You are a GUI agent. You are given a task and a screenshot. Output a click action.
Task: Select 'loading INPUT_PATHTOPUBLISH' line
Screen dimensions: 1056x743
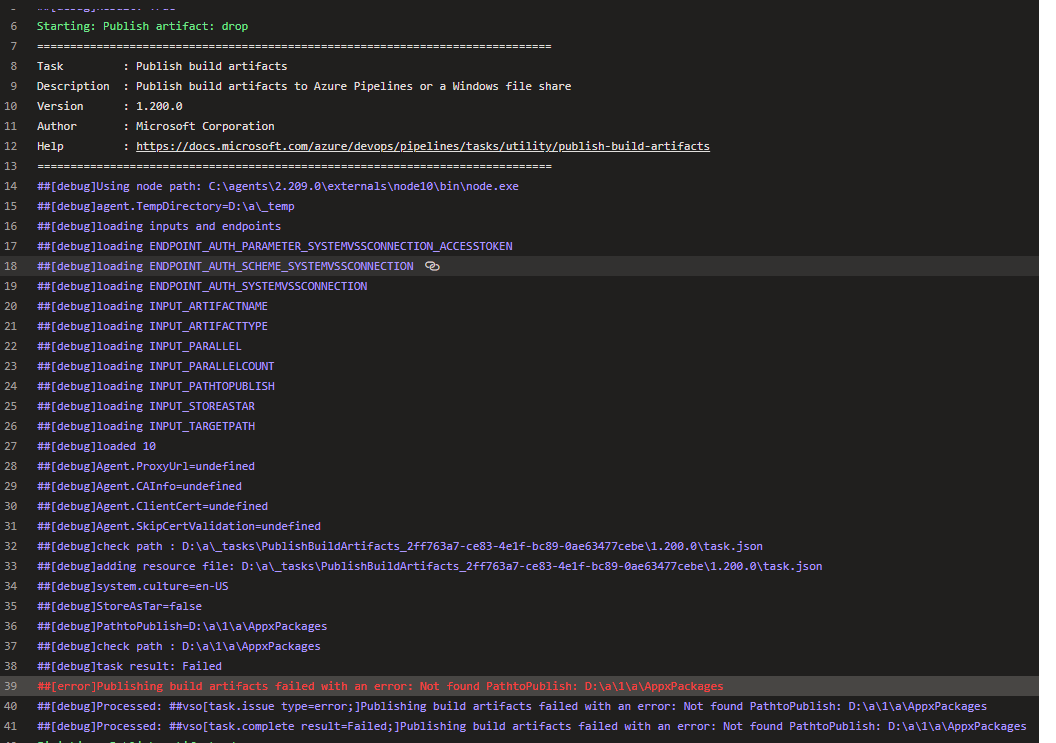point(156,387)
